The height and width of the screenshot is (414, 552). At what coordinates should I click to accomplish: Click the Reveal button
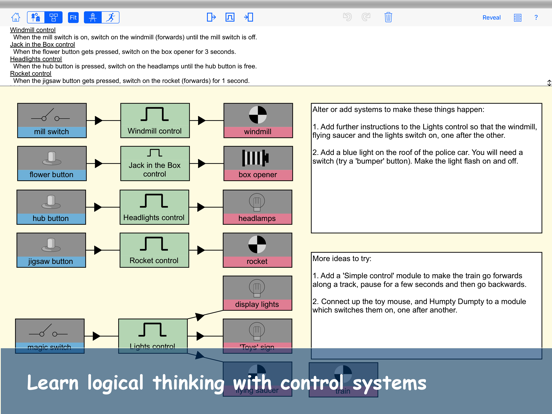pyautogui.click(x=491, y=18)
